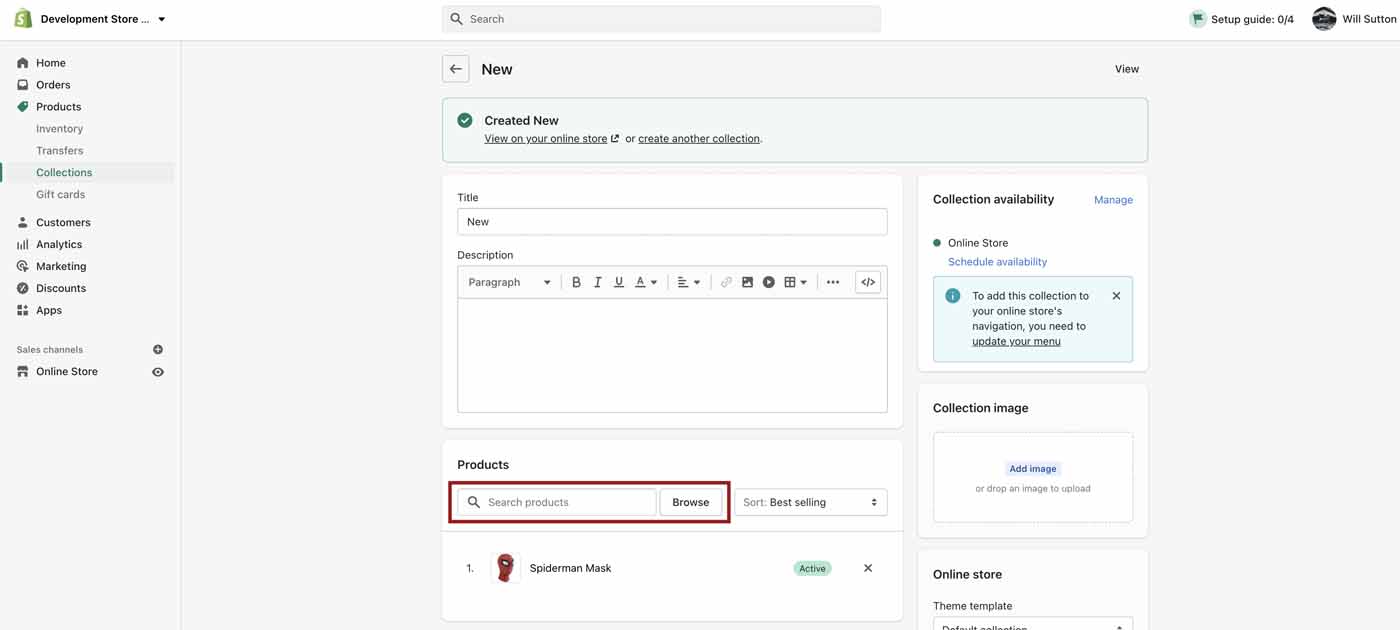Screen dimensions: 1400x630
Task: Open Will Sutton account menu
Action: click(1354, 19)
